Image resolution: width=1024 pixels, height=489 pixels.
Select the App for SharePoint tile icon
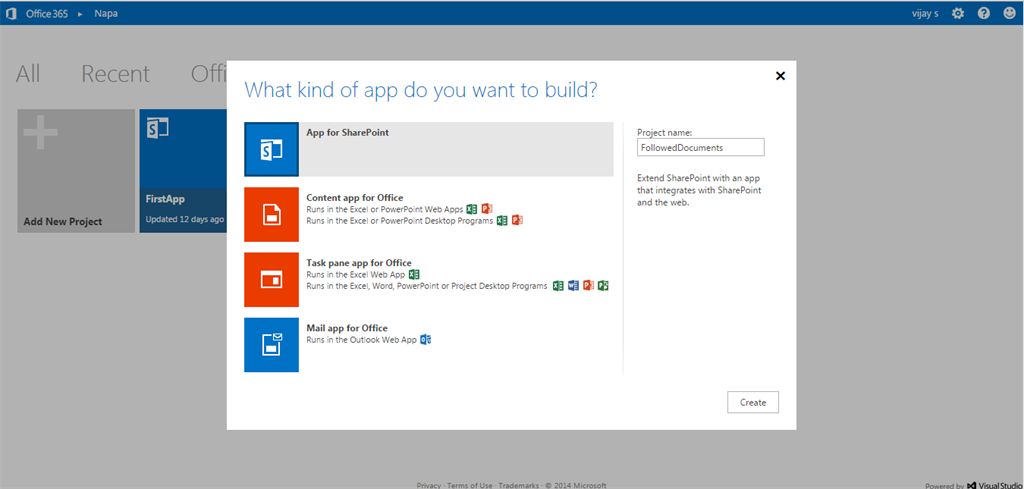click(271, 150)
